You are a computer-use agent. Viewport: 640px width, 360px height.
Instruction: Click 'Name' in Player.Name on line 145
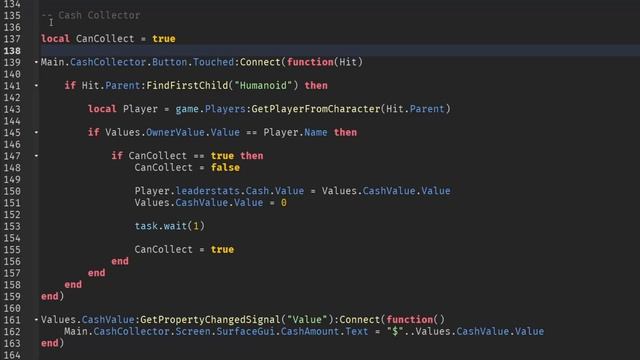pyautogui.click(x=316, y=132)
